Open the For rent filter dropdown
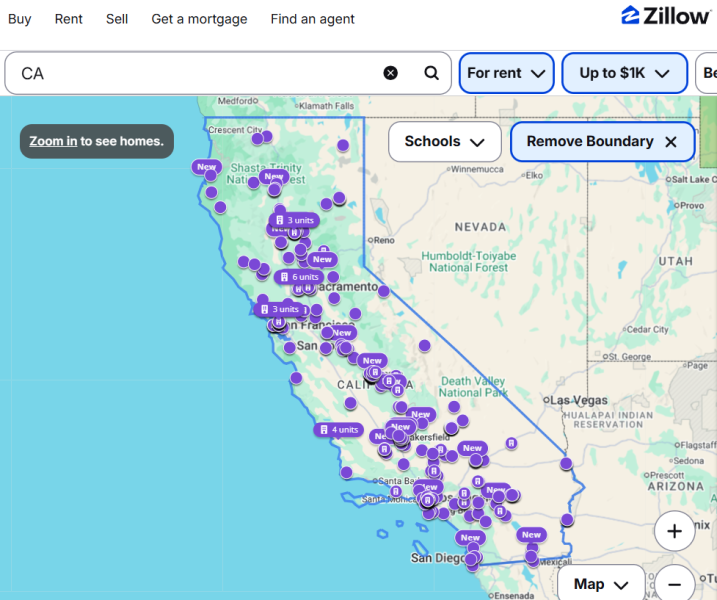 (506, 73)
